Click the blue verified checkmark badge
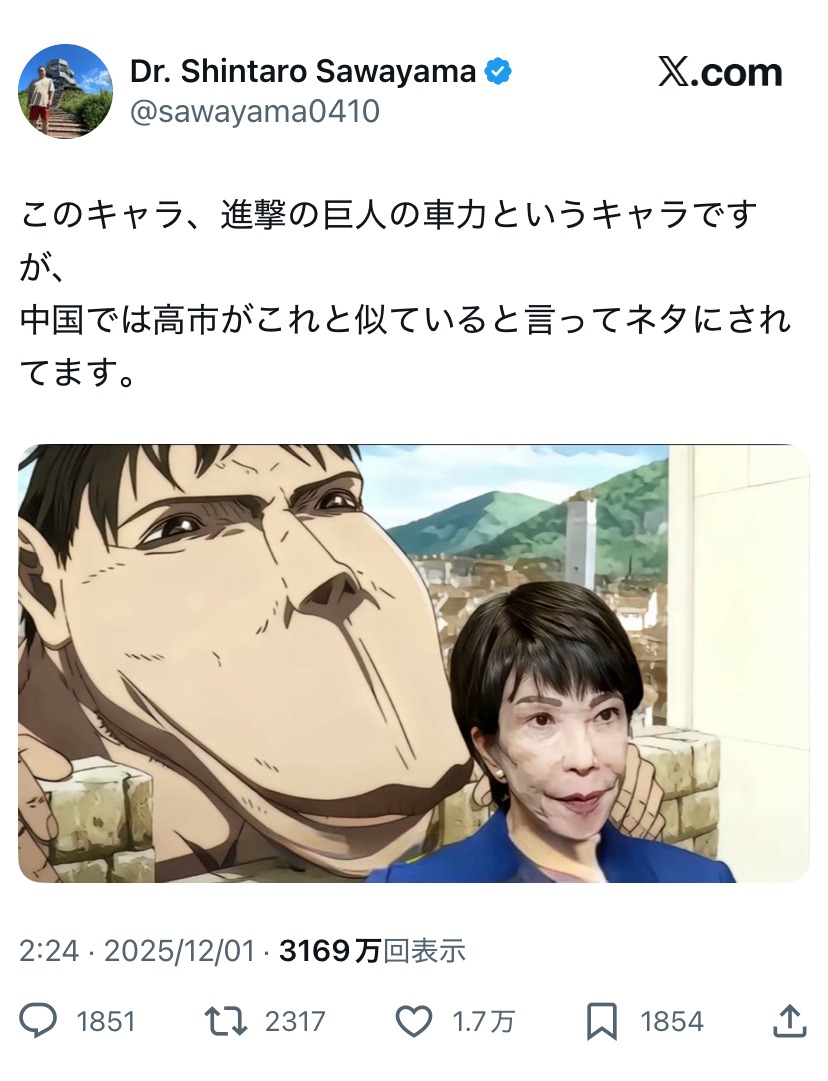 click(498, 72)
